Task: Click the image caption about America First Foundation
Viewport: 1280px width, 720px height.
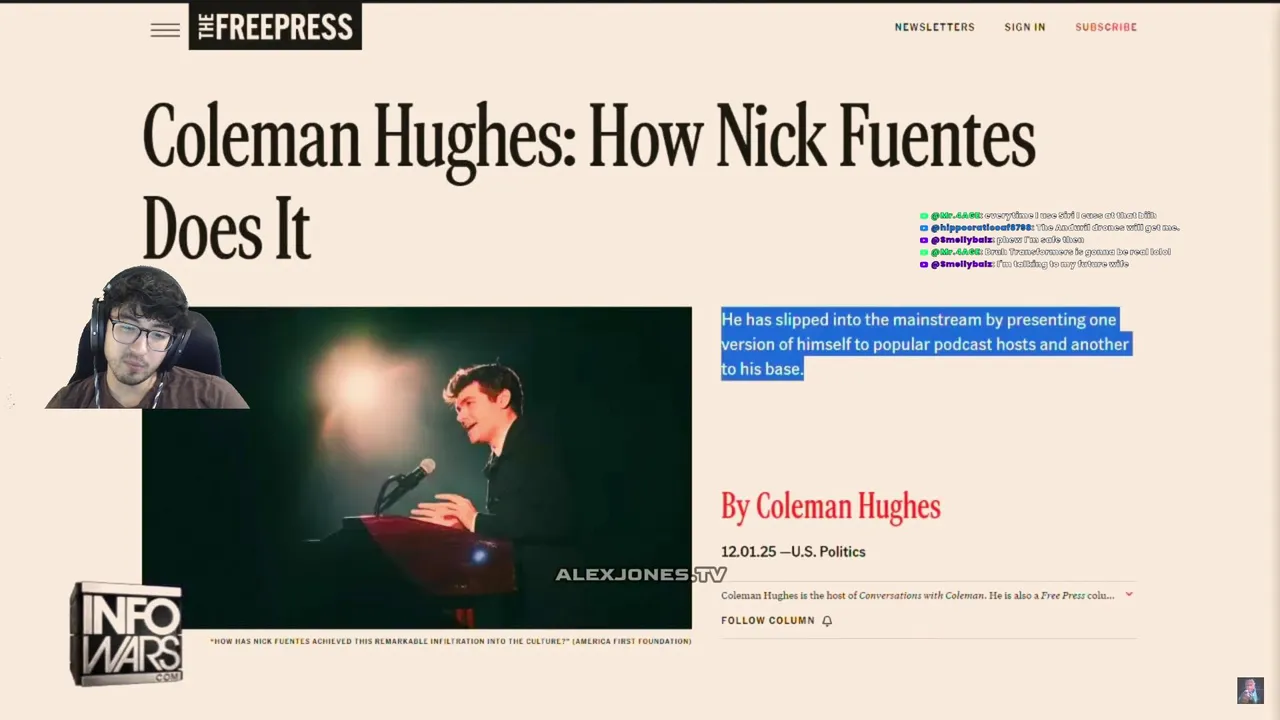Action: click(450, 640)
